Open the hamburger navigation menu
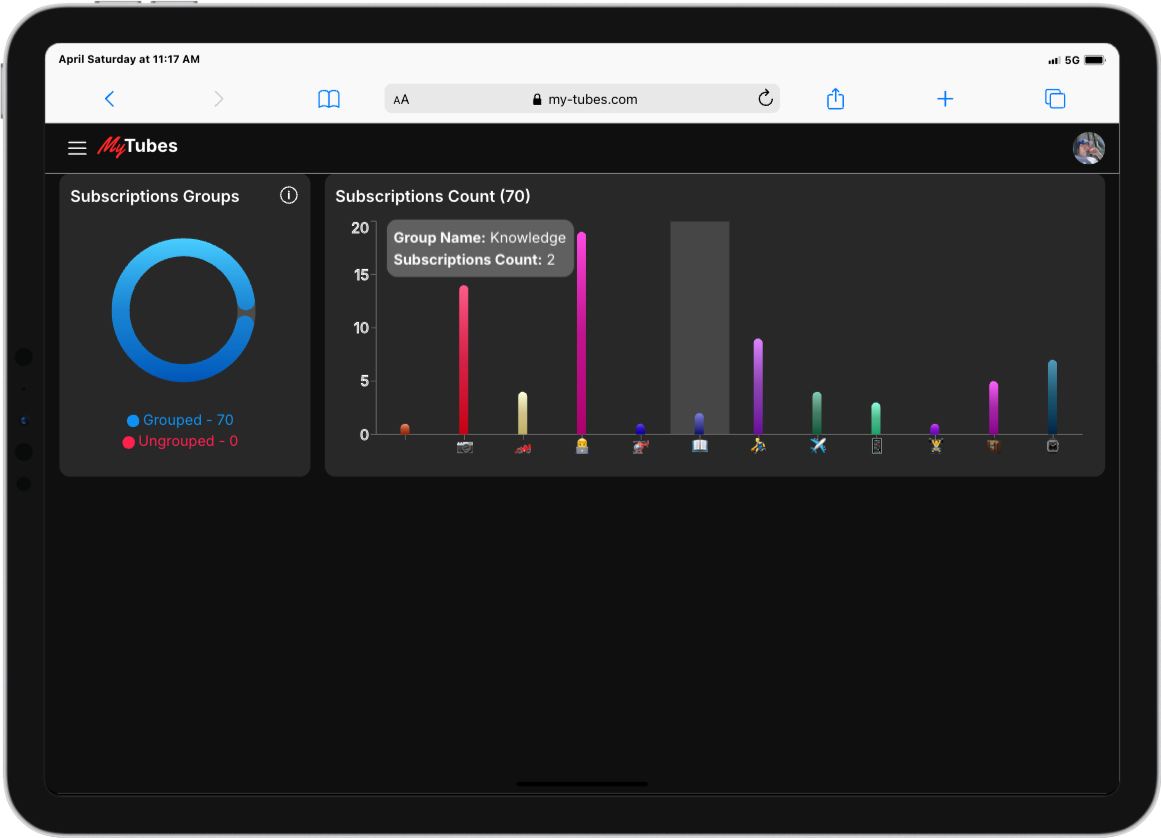This screenshot has height=838, width=1161. (77, 147)
